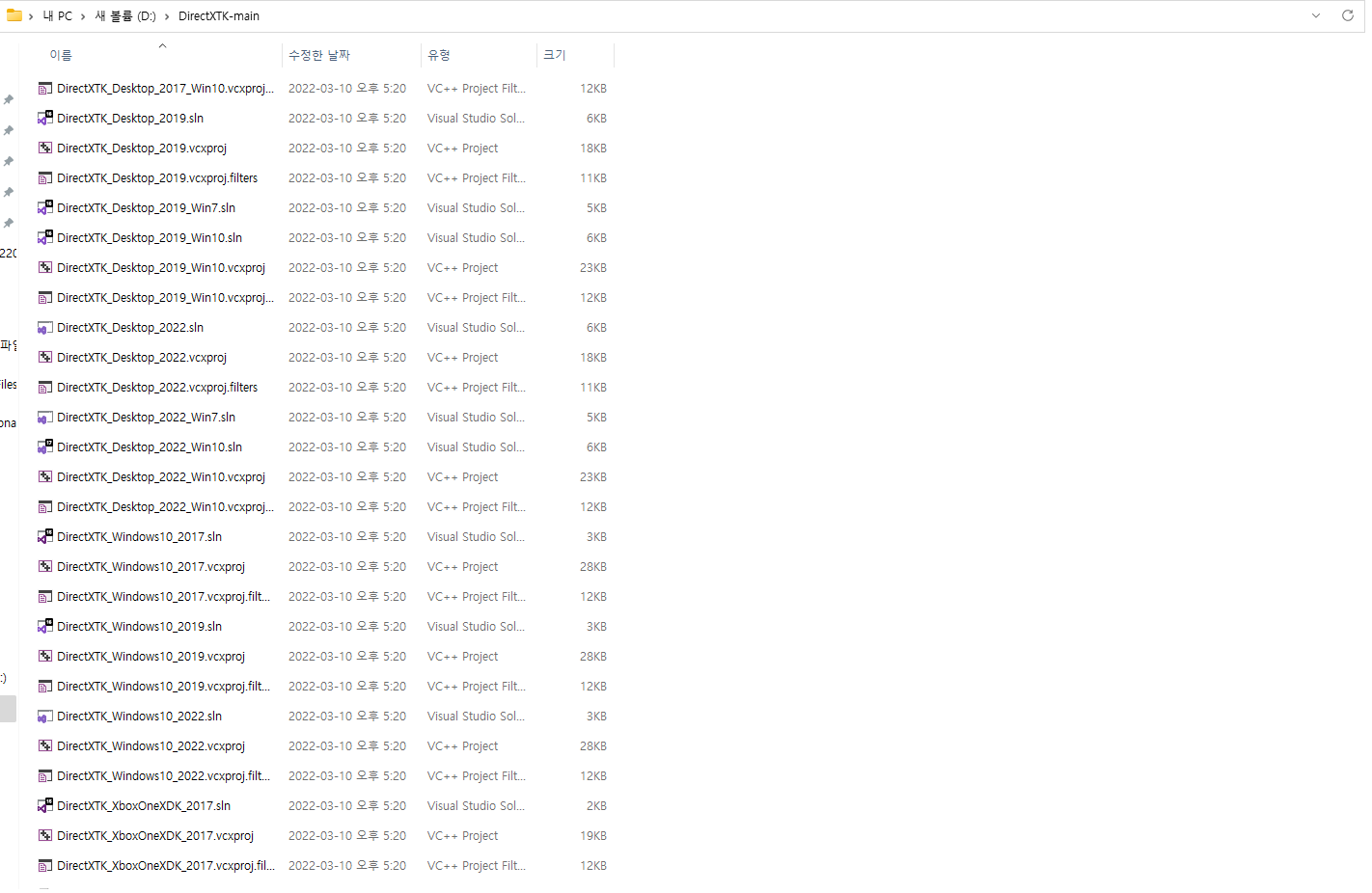Click the DirectXTK_XboxOneXDK_2017.sln solution icon
Screen dimensions: 1372x893
coord(45,806)
